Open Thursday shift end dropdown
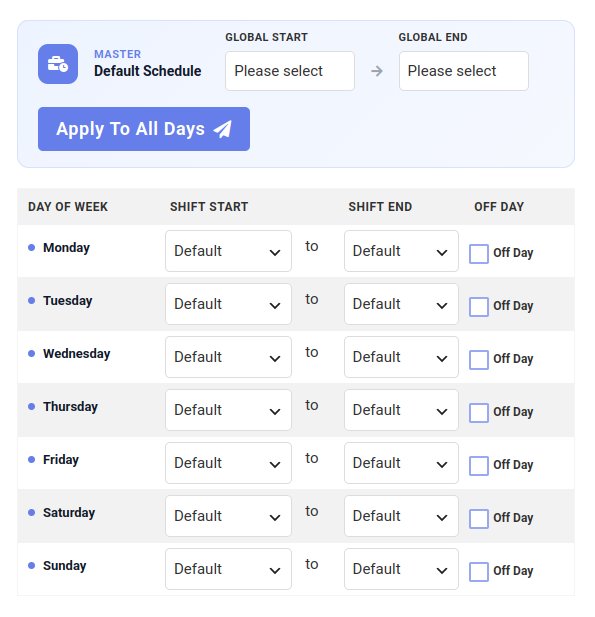595x617 pixels. tap(401, 410)
